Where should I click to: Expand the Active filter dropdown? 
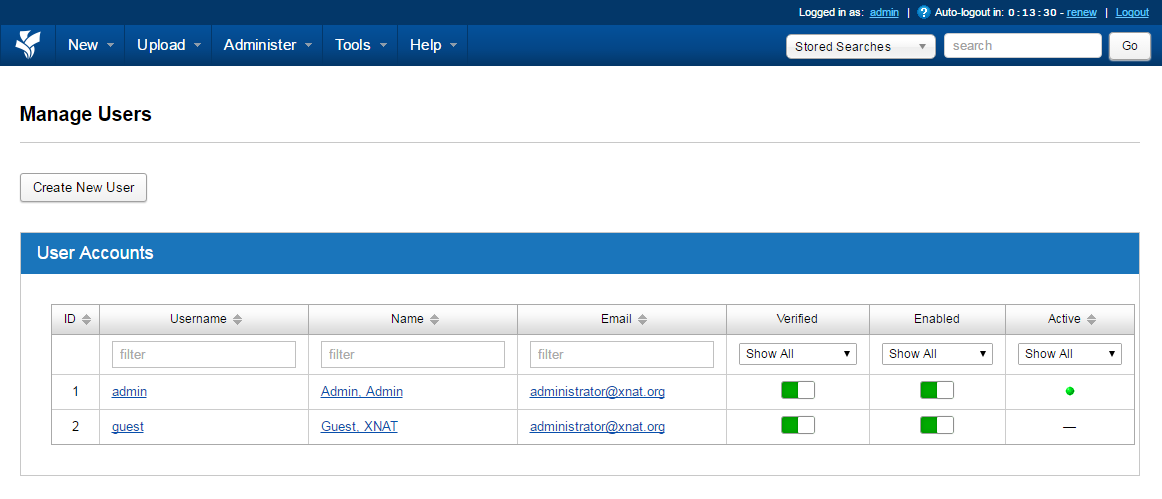point(1069,354)
